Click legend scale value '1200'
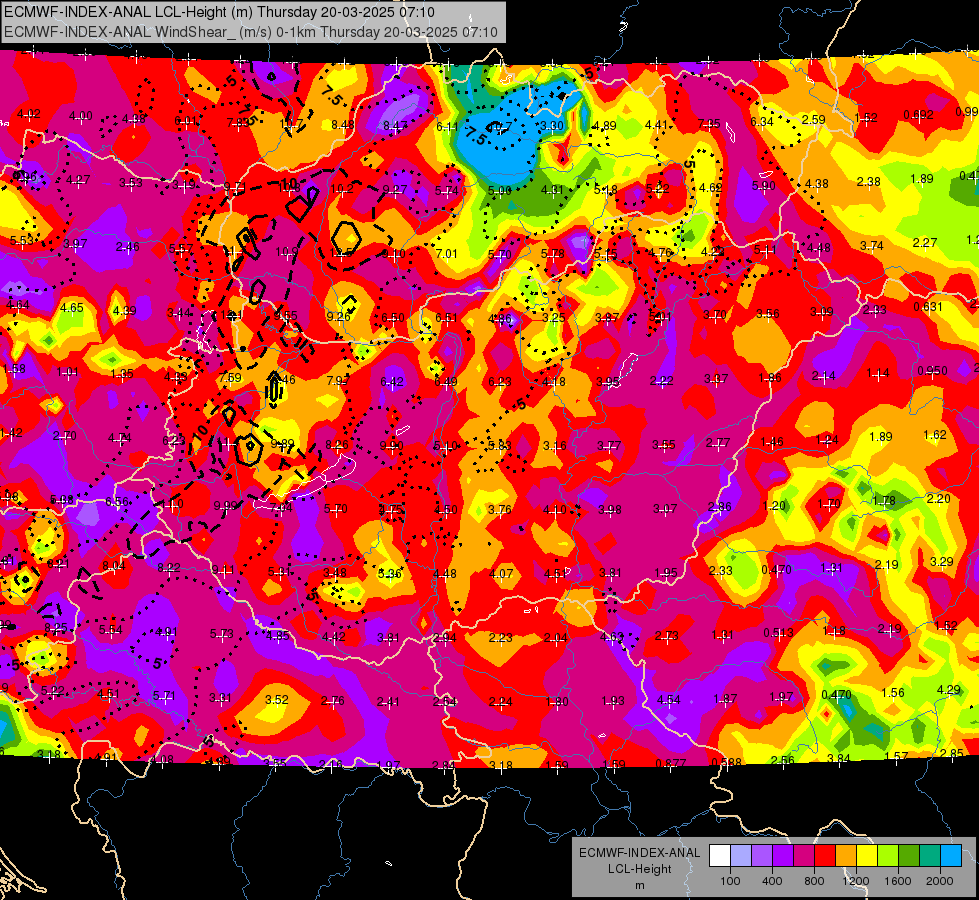 pyautogui.click(x=855, y=881)
